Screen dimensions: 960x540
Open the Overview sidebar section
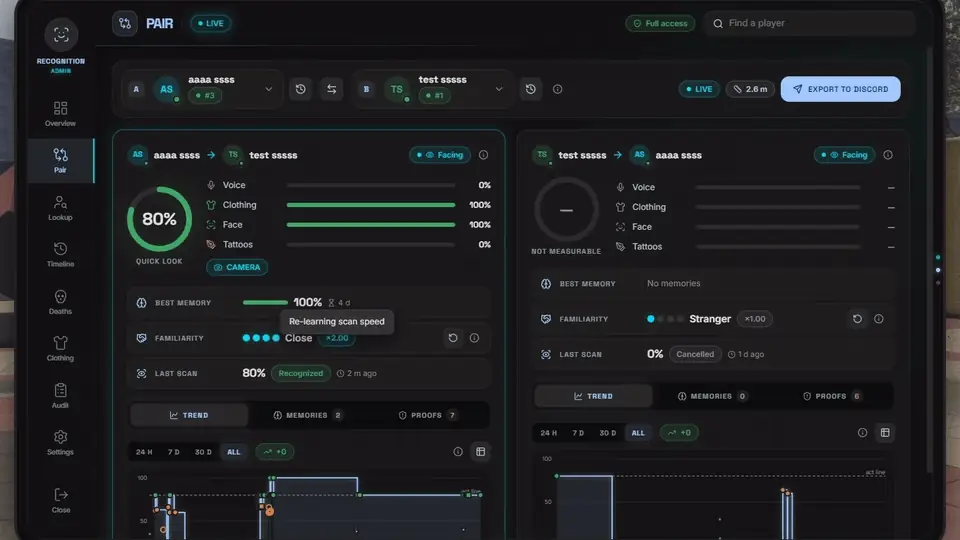click(60, 114)
